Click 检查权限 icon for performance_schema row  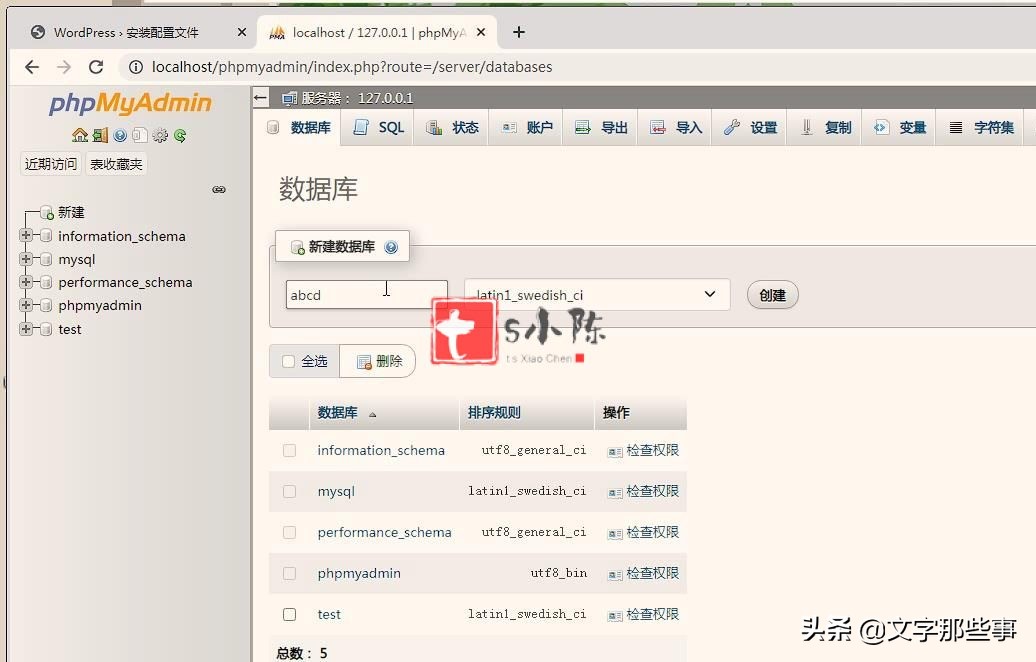[615, 534]
